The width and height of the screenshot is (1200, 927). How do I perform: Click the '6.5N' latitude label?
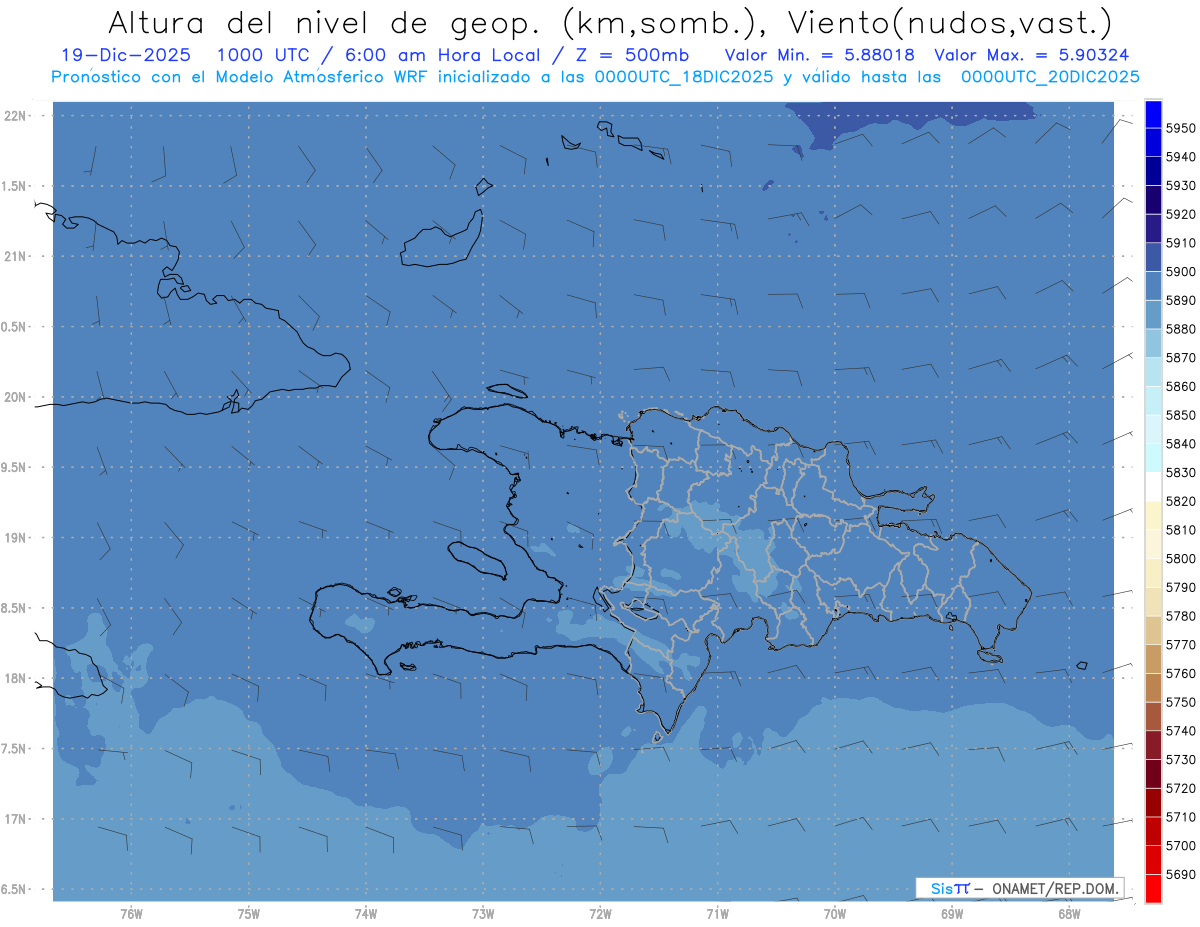(x=15, y=889)
